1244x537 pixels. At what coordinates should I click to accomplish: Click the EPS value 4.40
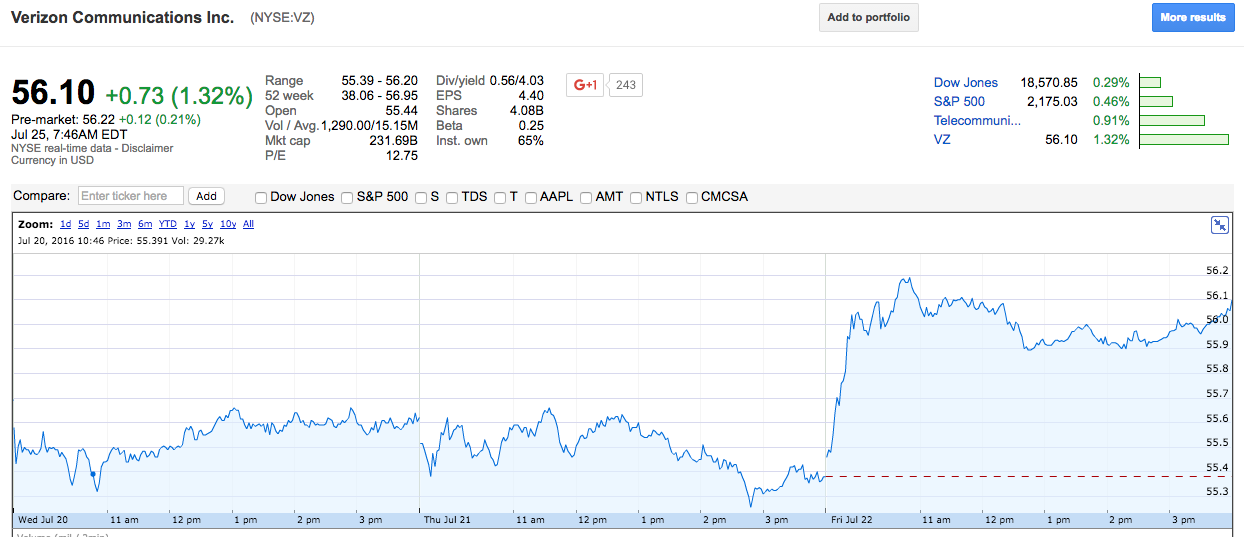531,96
